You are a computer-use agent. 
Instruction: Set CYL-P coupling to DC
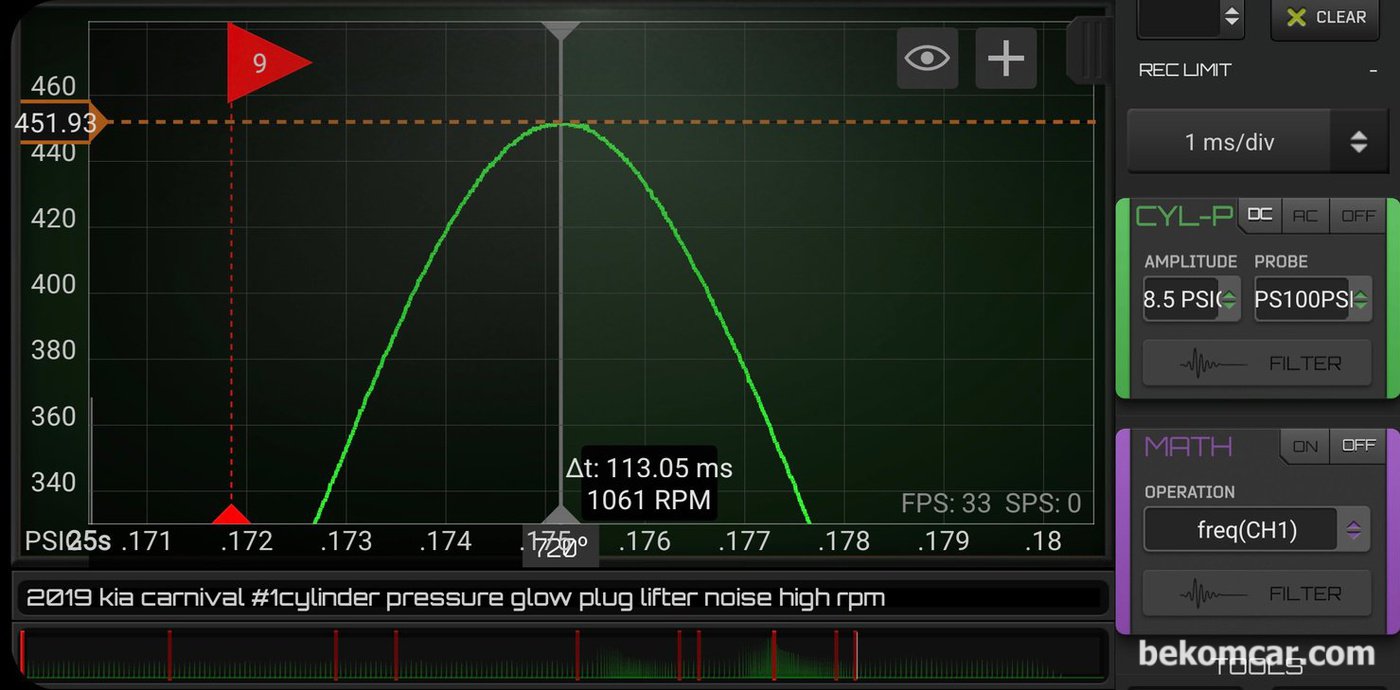(1260, 215)
